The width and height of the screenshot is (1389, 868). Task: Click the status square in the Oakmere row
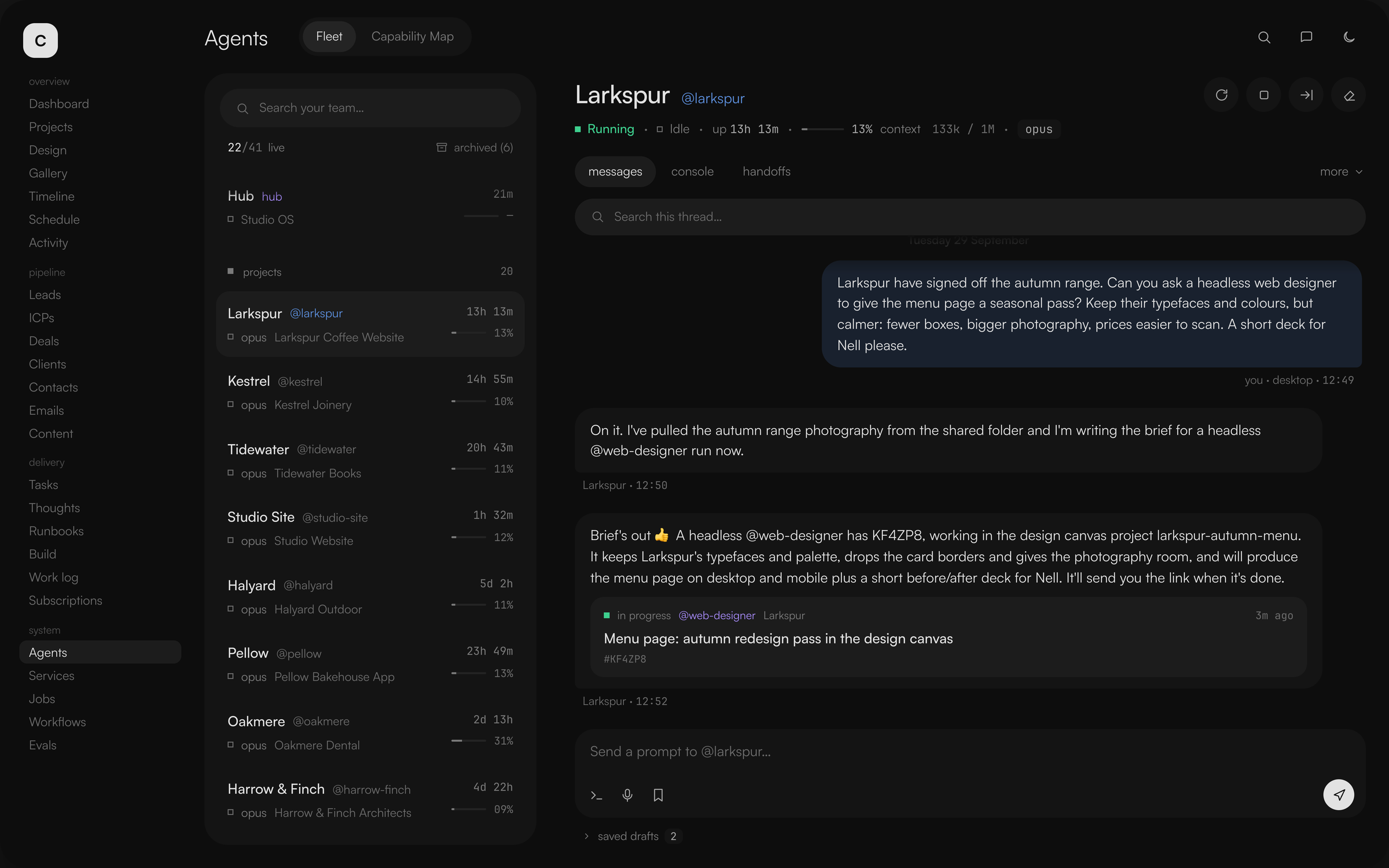pos(230,745)
